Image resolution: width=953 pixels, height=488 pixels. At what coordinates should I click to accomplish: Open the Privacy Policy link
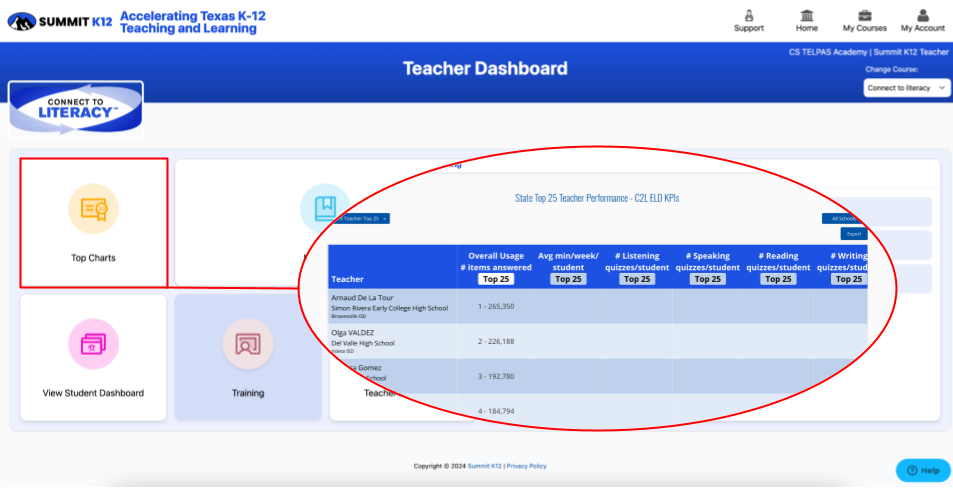526,466
